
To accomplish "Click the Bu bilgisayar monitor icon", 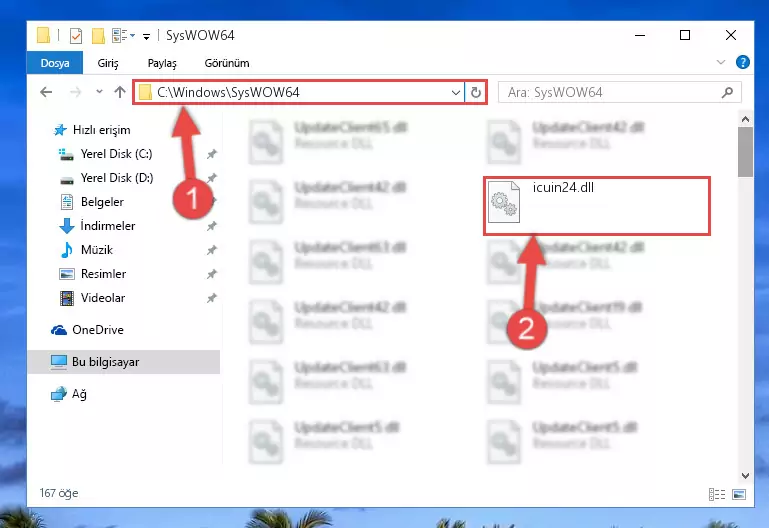I will click(59, 362).
